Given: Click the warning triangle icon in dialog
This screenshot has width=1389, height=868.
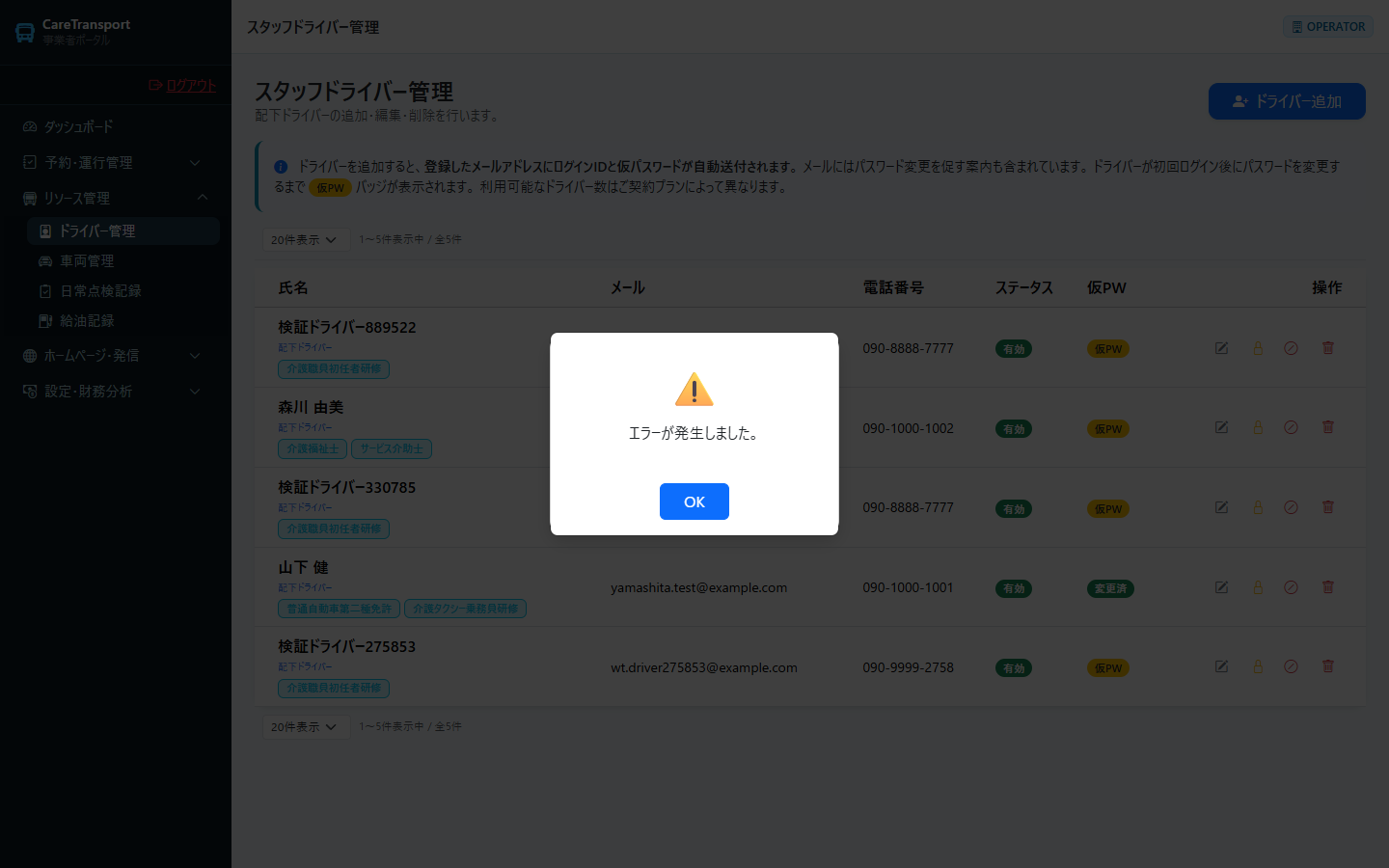Looking at the screenshot, I should click(x=694, y=390).
